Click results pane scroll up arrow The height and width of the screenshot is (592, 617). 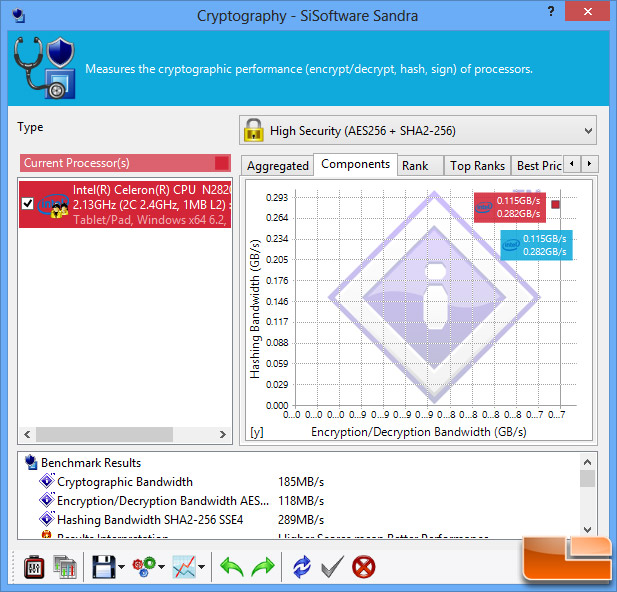pyautogui.click(x=587, y=462)
